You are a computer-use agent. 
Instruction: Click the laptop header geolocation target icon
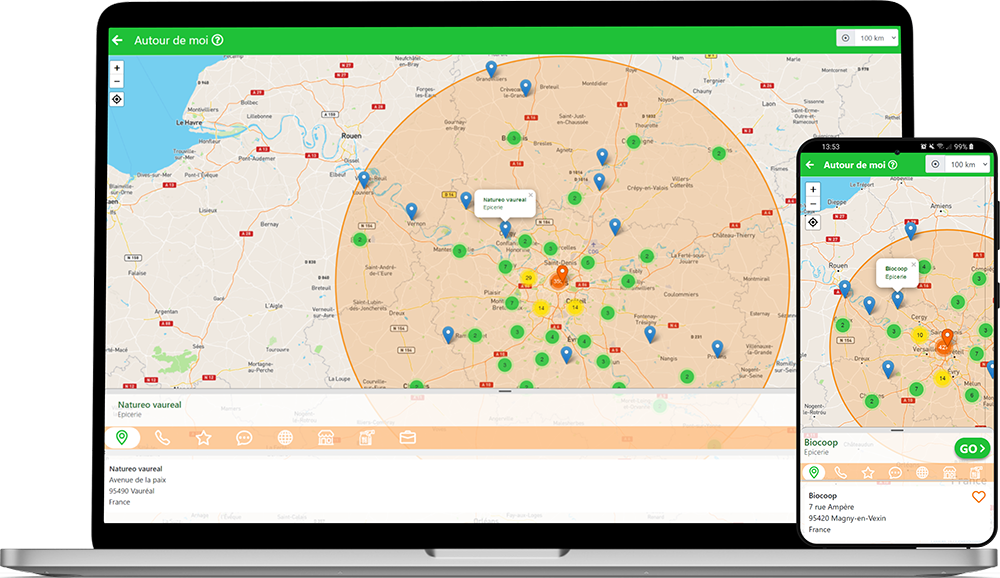click(x=846, y=38)
